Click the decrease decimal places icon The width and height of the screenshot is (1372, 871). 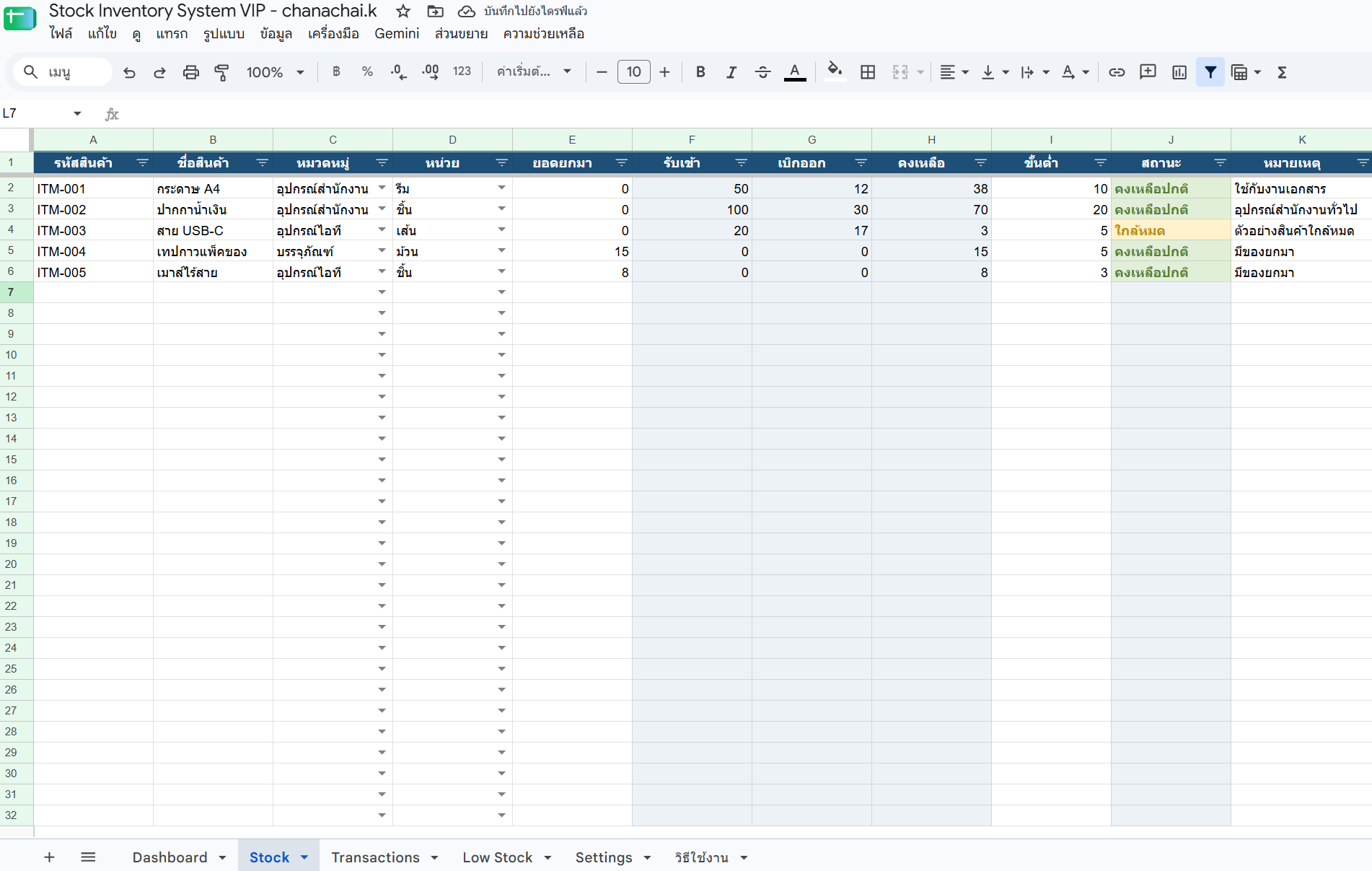(398, 71)
